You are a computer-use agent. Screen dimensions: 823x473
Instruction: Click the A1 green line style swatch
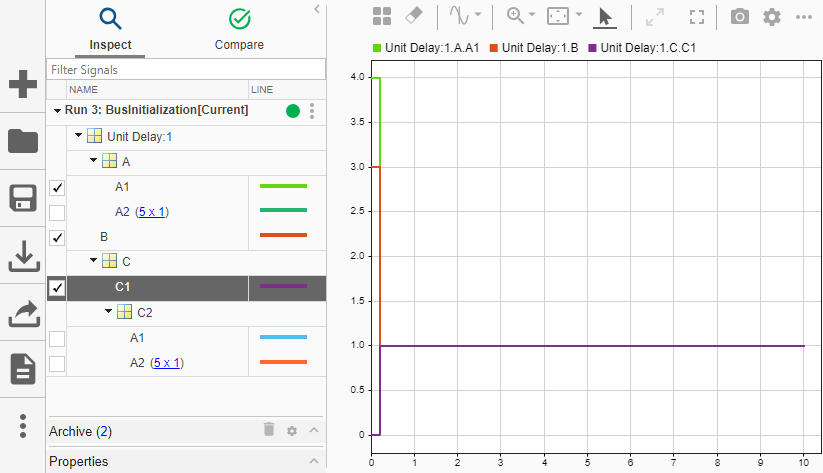pyautogui.click(x=283, y=186)
